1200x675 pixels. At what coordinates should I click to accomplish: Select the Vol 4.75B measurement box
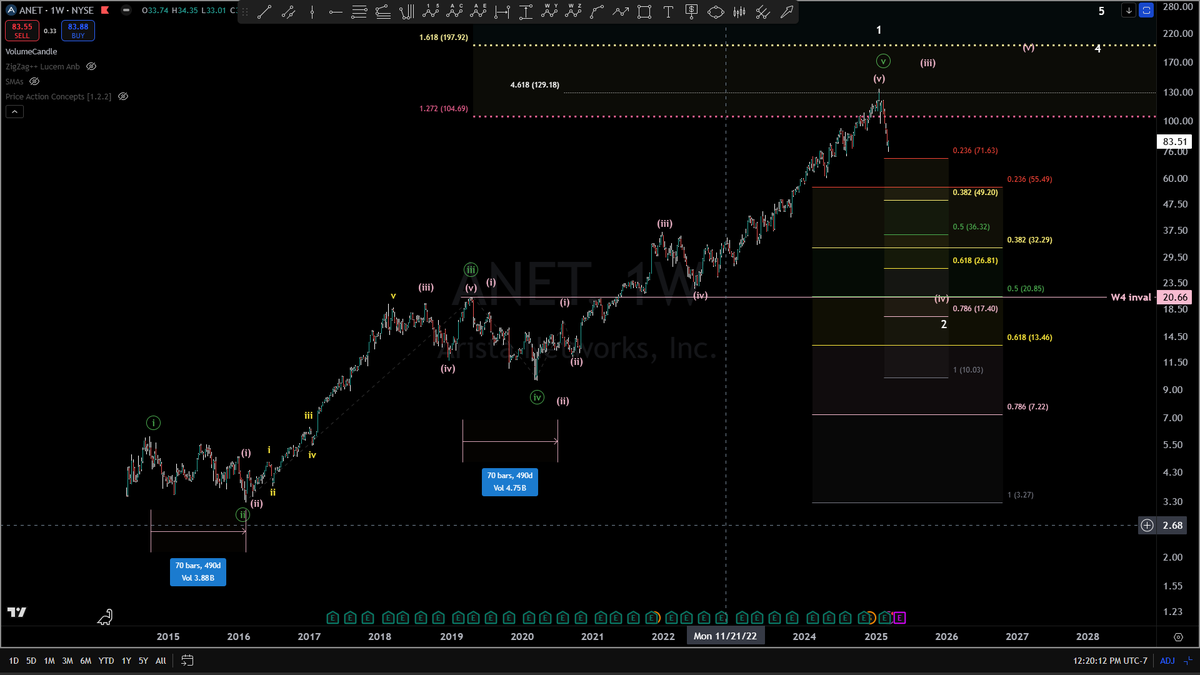pyautogui.click(x=511, y=482)
